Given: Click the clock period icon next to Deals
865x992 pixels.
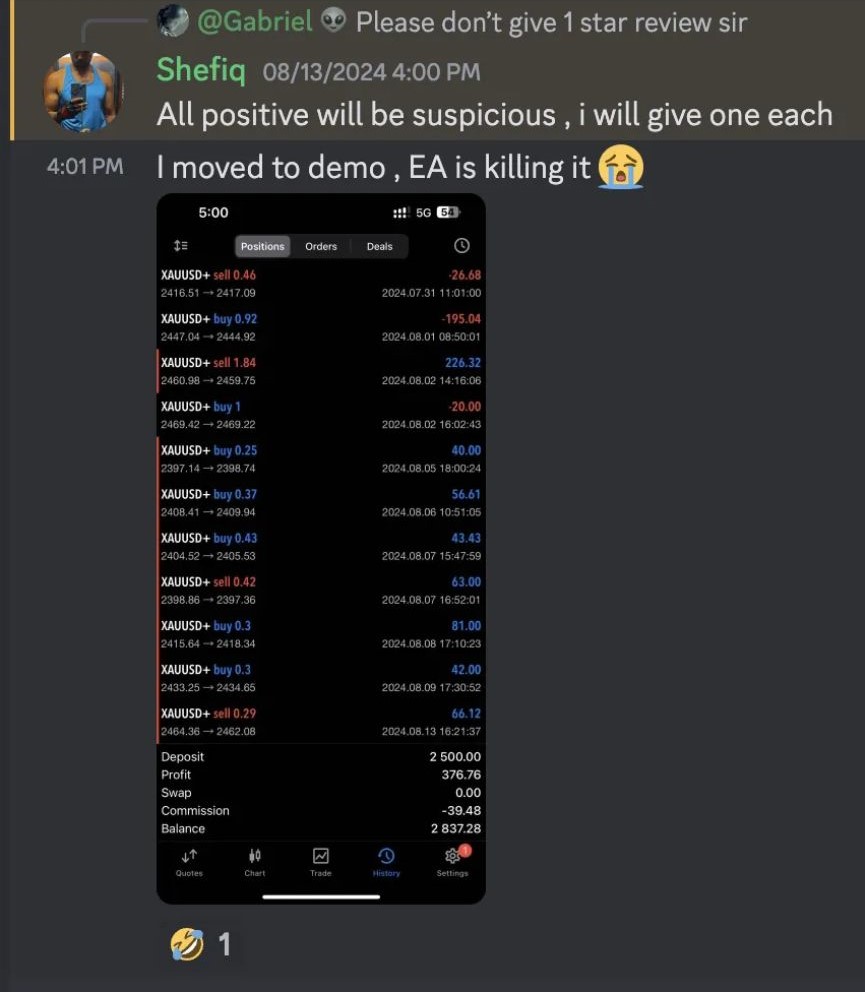Looking at the screenshot, I should tap(462, 245).
